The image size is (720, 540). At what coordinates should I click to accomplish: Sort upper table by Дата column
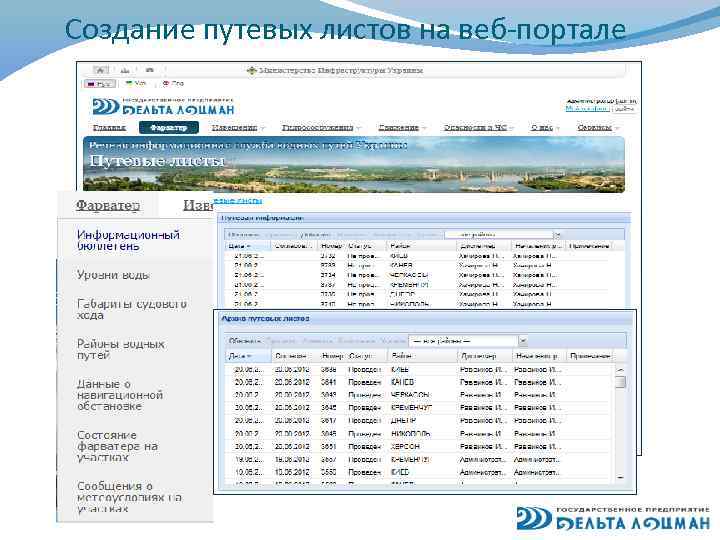247,246
